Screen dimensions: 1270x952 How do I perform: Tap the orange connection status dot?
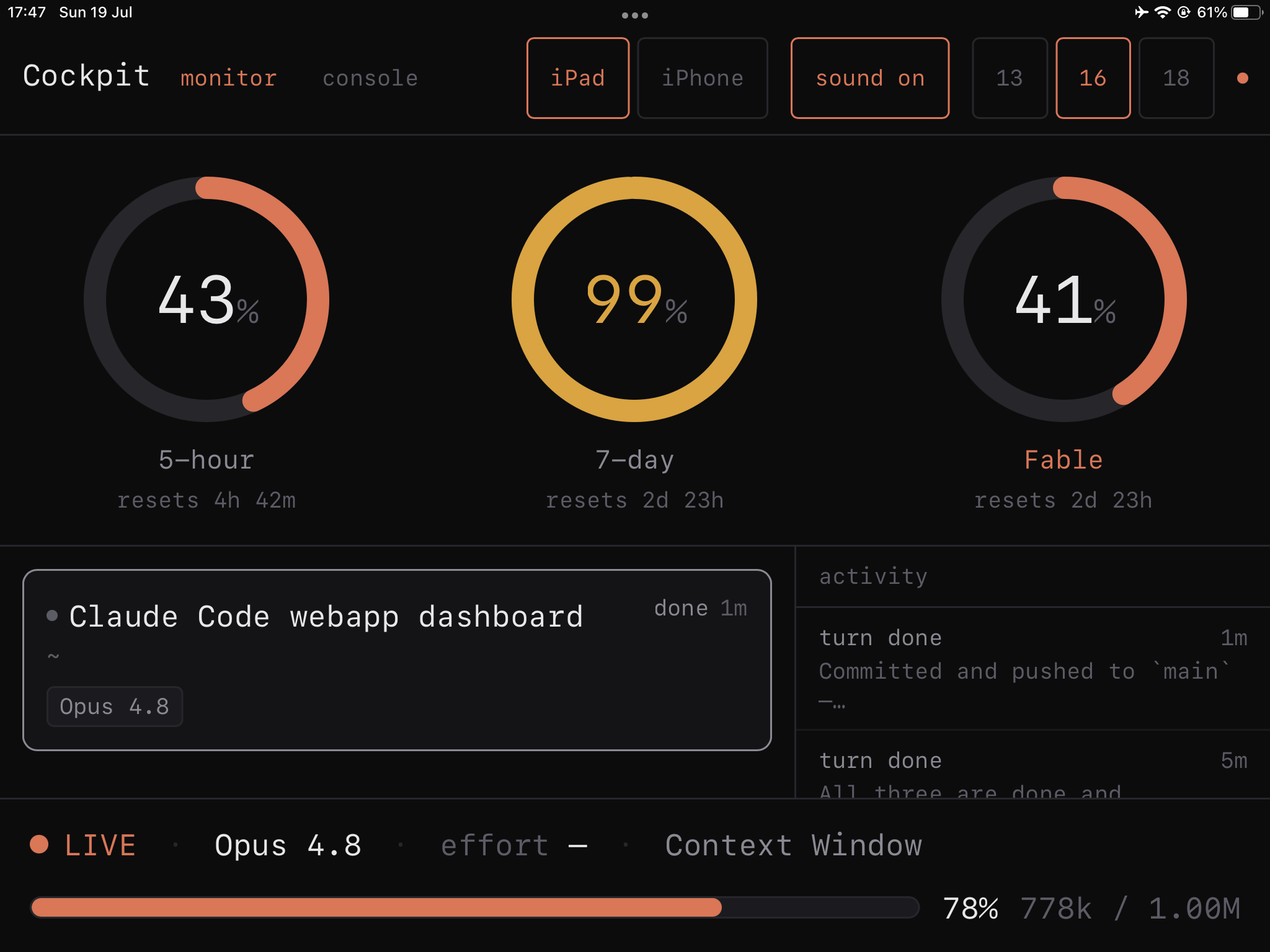coord(1242,78)
